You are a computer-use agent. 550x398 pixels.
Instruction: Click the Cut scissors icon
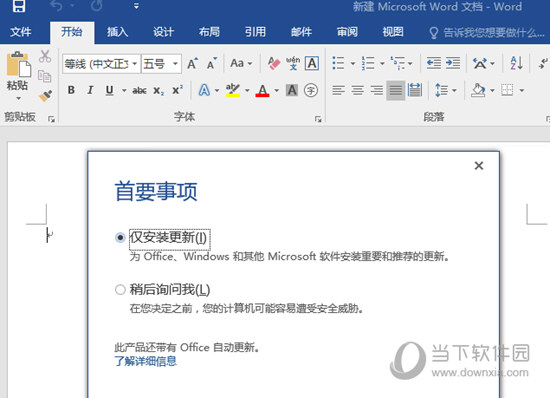(x=45, y=56)
